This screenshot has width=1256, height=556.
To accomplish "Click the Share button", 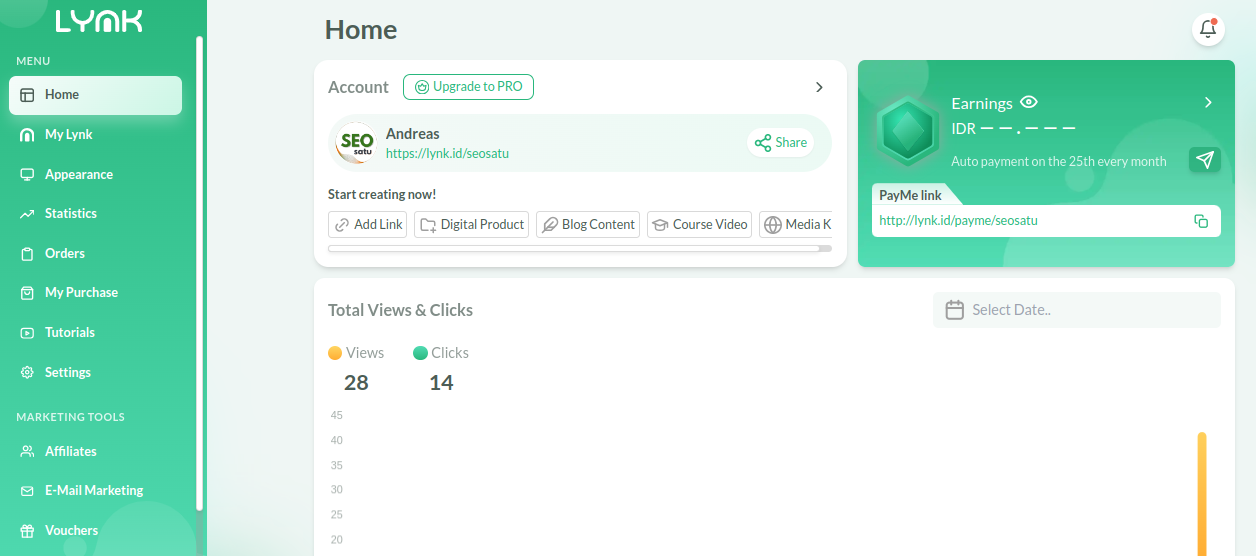I will coord(781,143).
